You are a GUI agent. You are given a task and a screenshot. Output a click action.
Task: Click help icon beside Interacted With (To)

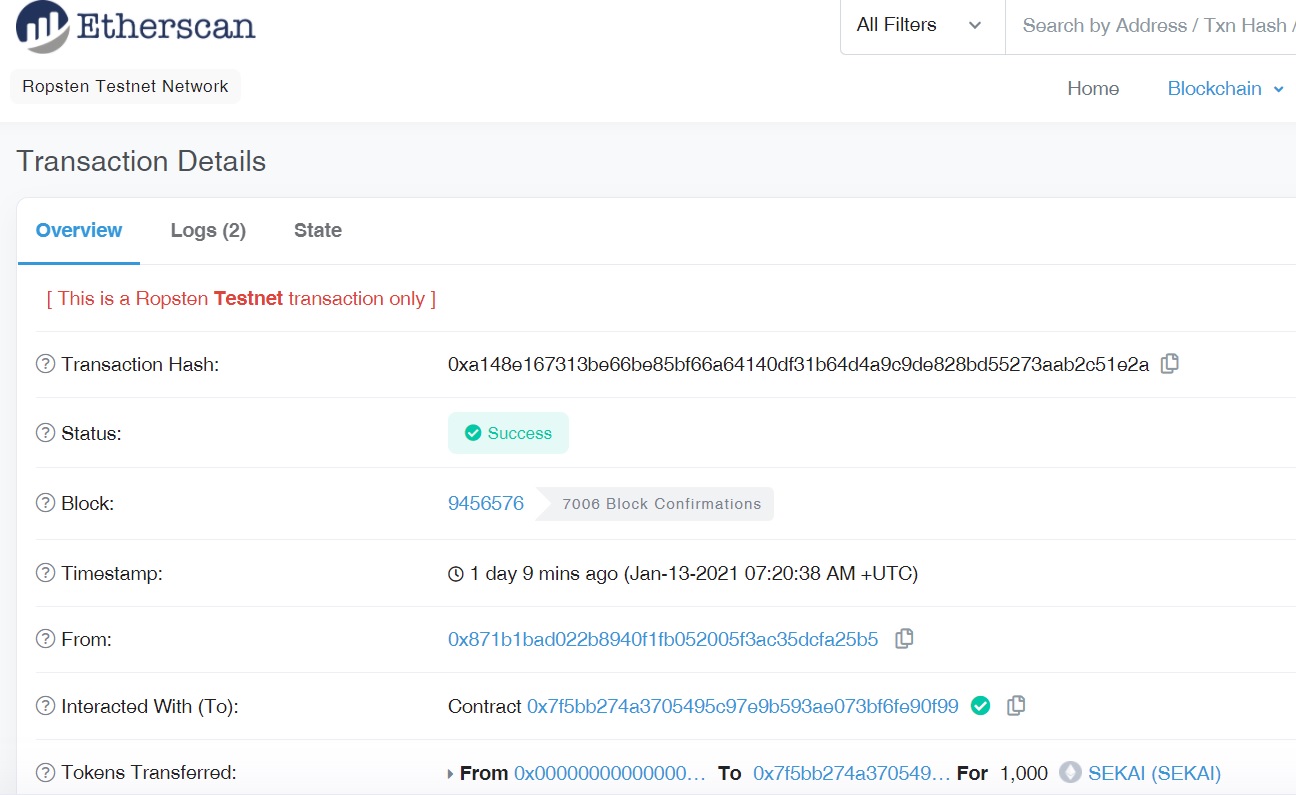point(45,706)
